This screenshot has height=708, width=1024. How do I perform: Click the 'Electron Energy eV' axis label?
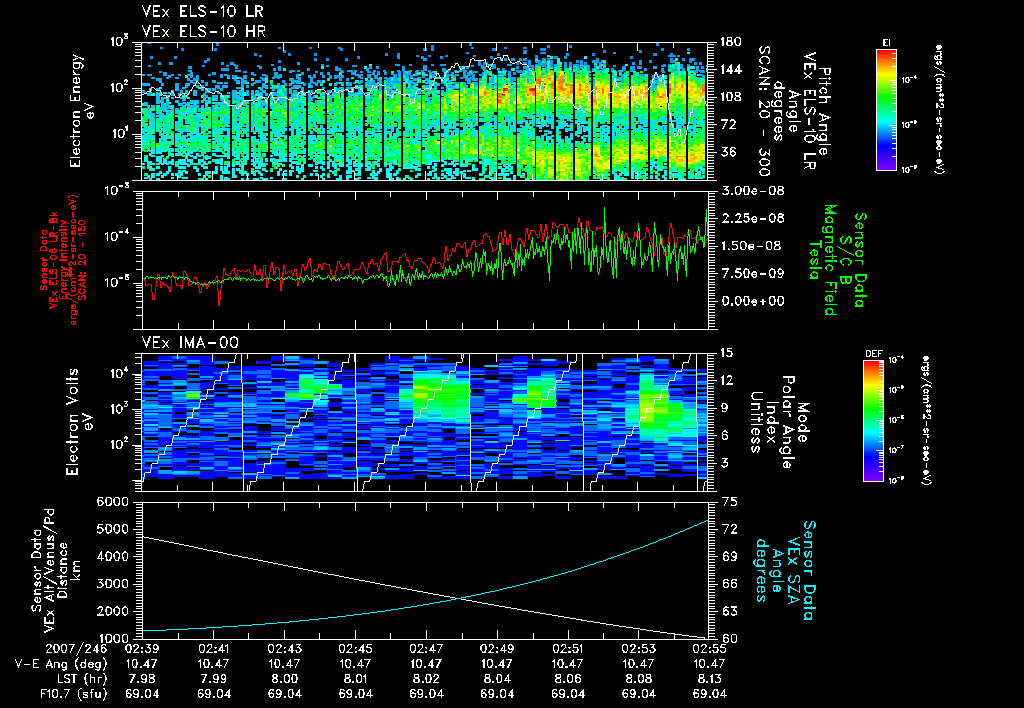80,110
